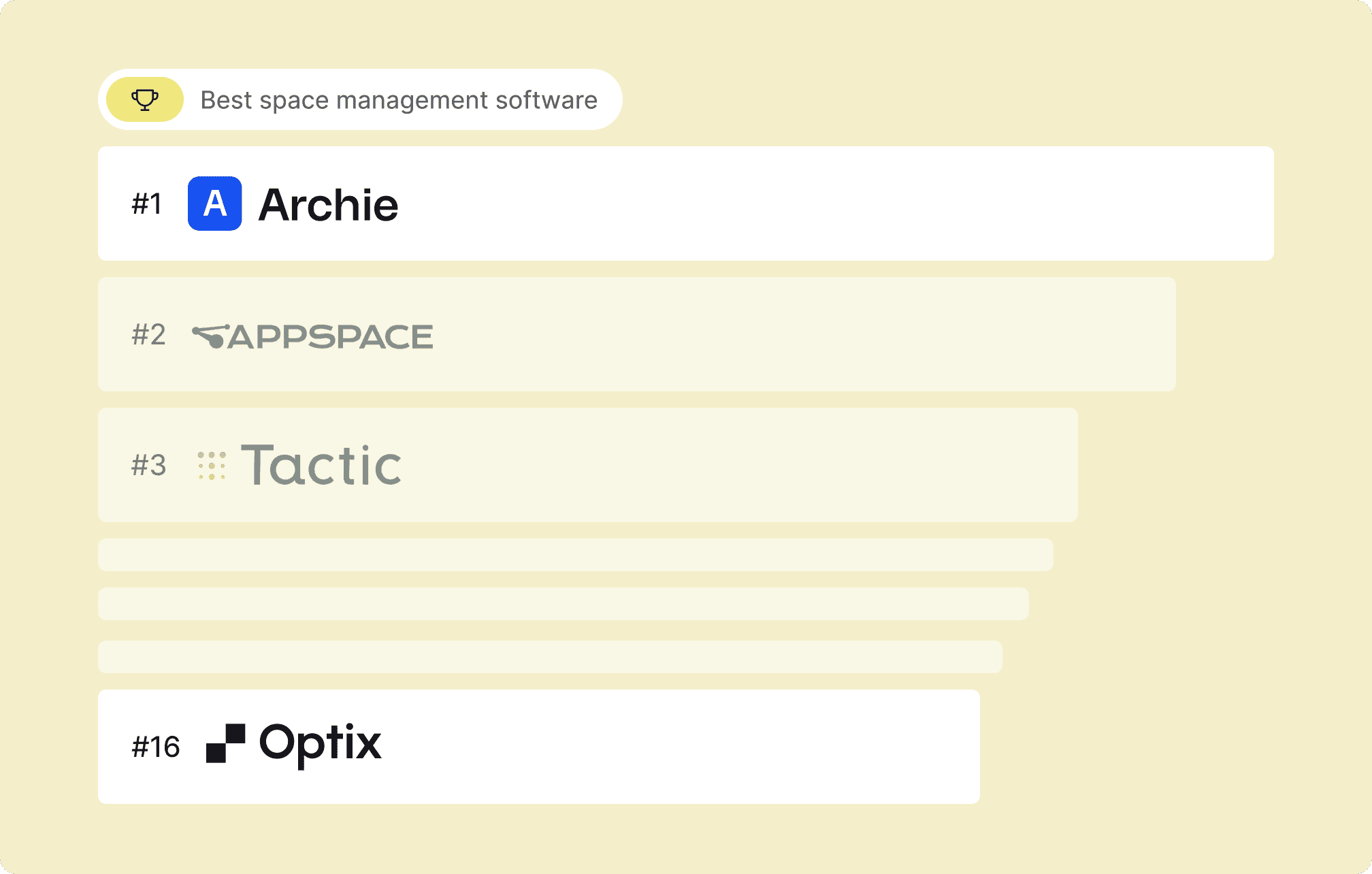Click the black Optix squares logo icon
The width and height of the screenshot is (1372, 874).
225,743
